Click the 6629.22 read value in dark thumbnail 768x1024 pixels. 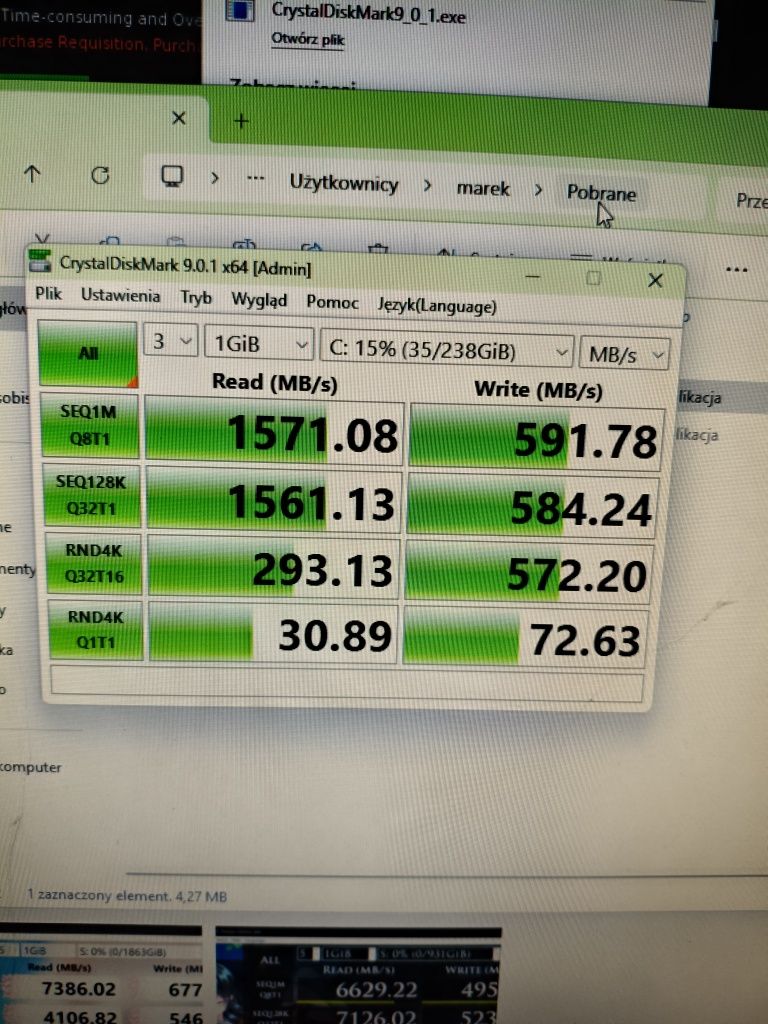click(x=376, y=990)
